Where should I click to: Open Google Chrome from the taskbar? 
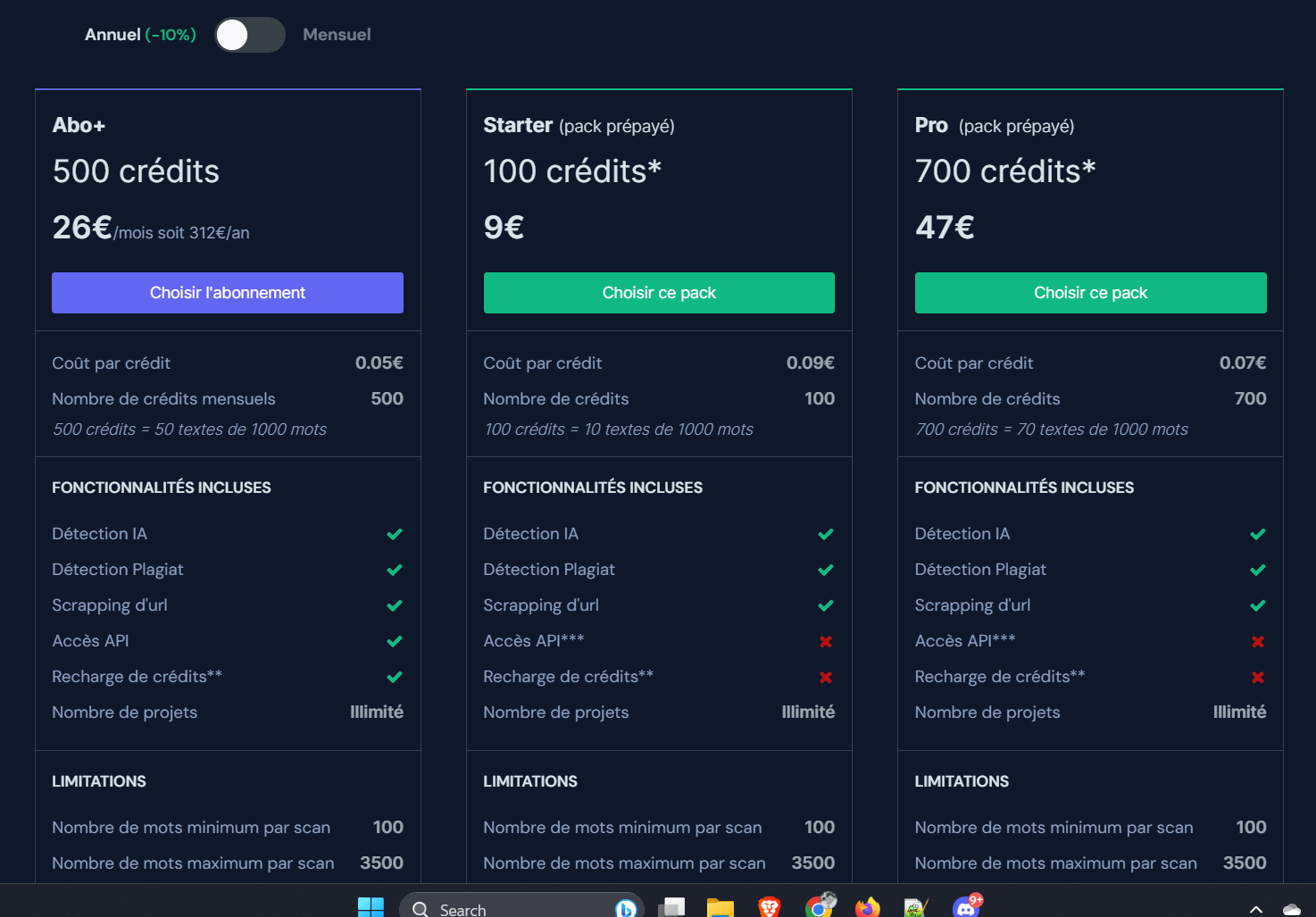click(x=820, y=906)
